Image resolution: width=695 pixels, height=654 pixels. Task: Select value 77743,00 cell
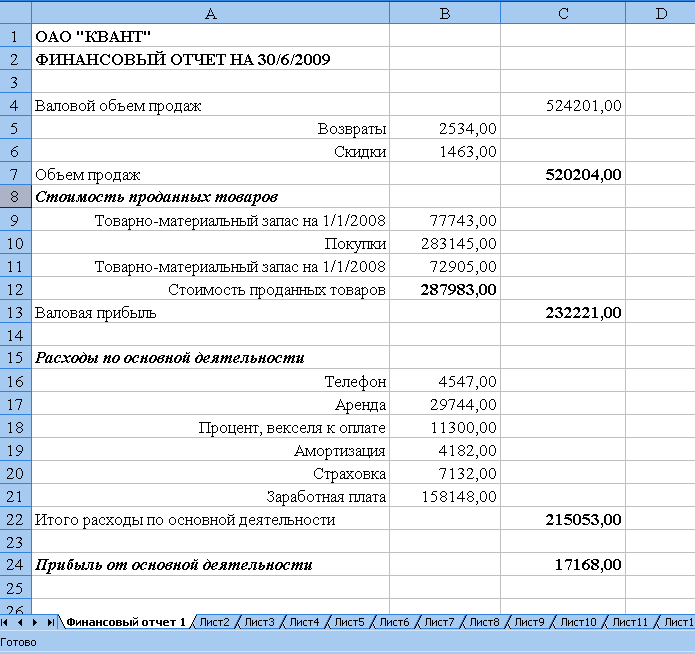445,220
